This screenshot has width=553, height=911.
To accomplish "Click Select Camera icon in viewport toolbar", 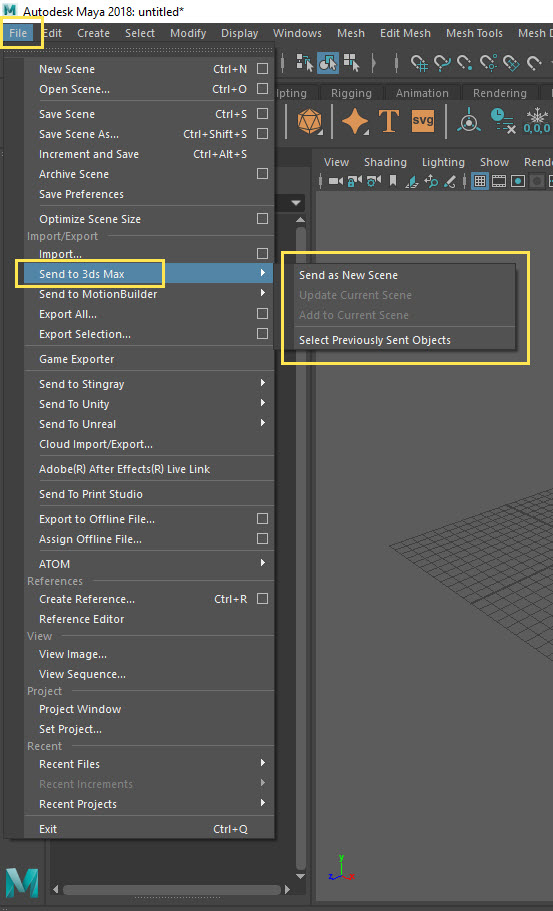I will coord(336,181).
